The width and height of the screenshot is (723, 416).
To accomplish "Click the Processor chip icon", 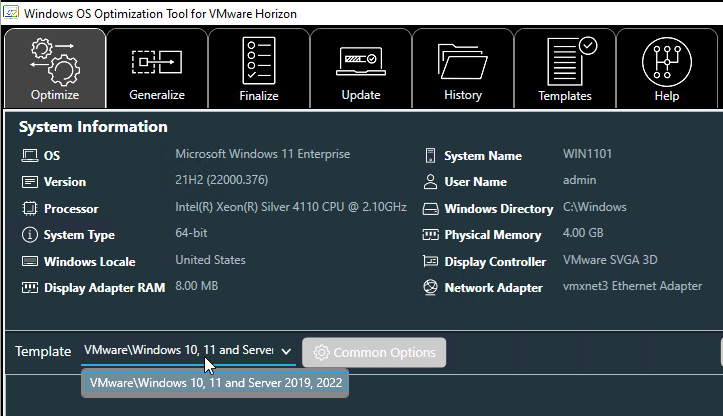I will pos(30,208).
